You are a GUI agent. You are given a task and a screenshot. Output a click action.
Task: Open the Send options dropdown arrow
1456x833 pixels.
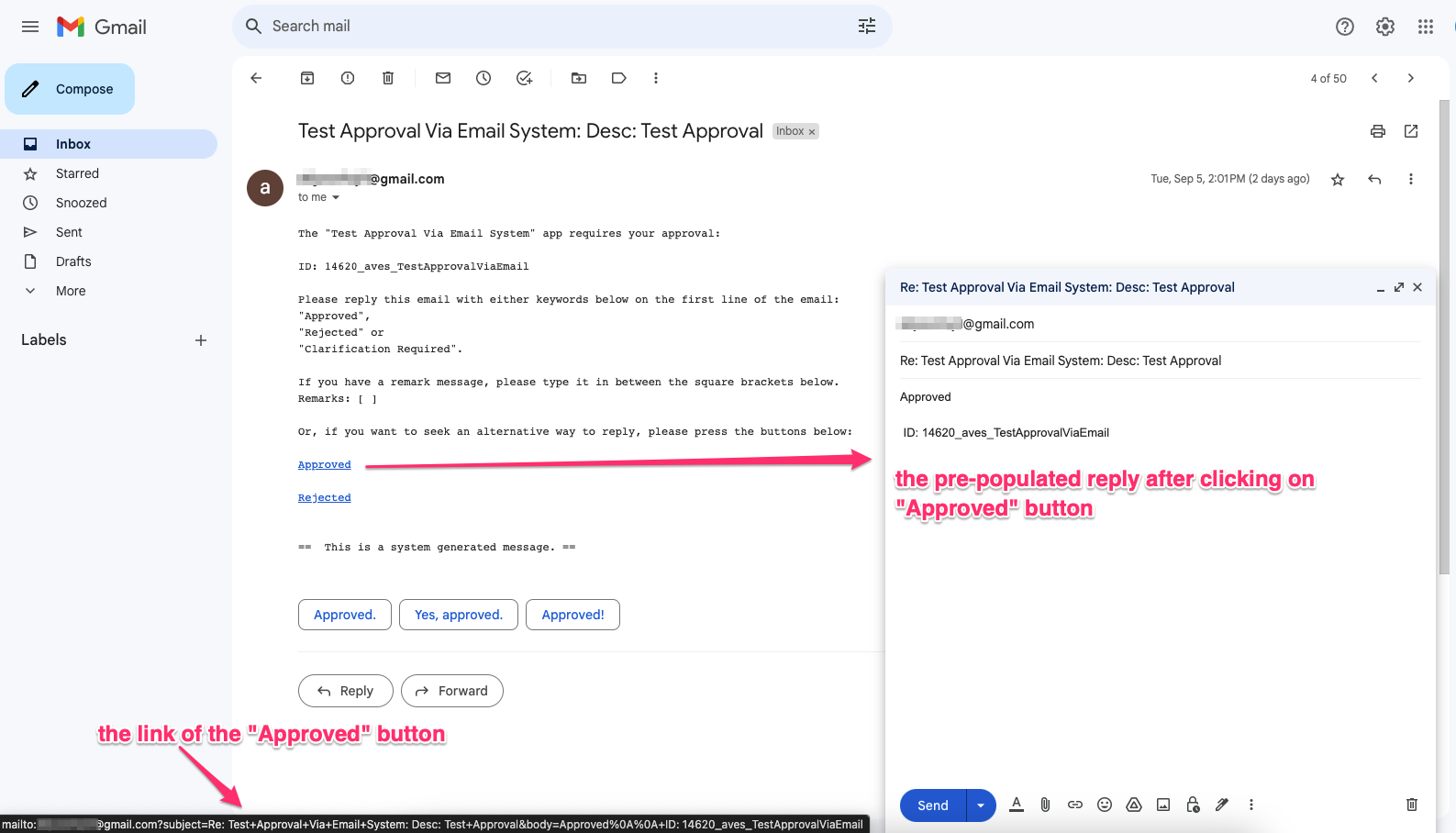[x=981, y=805]
